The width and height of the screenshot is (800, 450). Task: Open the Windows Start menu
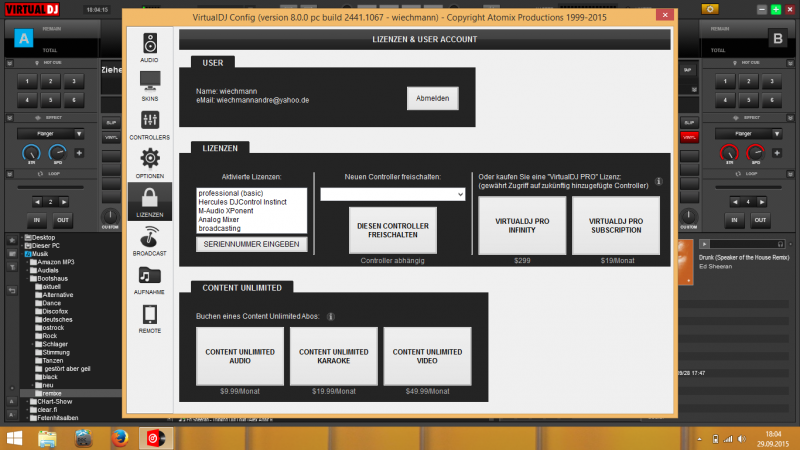(14, 438)
